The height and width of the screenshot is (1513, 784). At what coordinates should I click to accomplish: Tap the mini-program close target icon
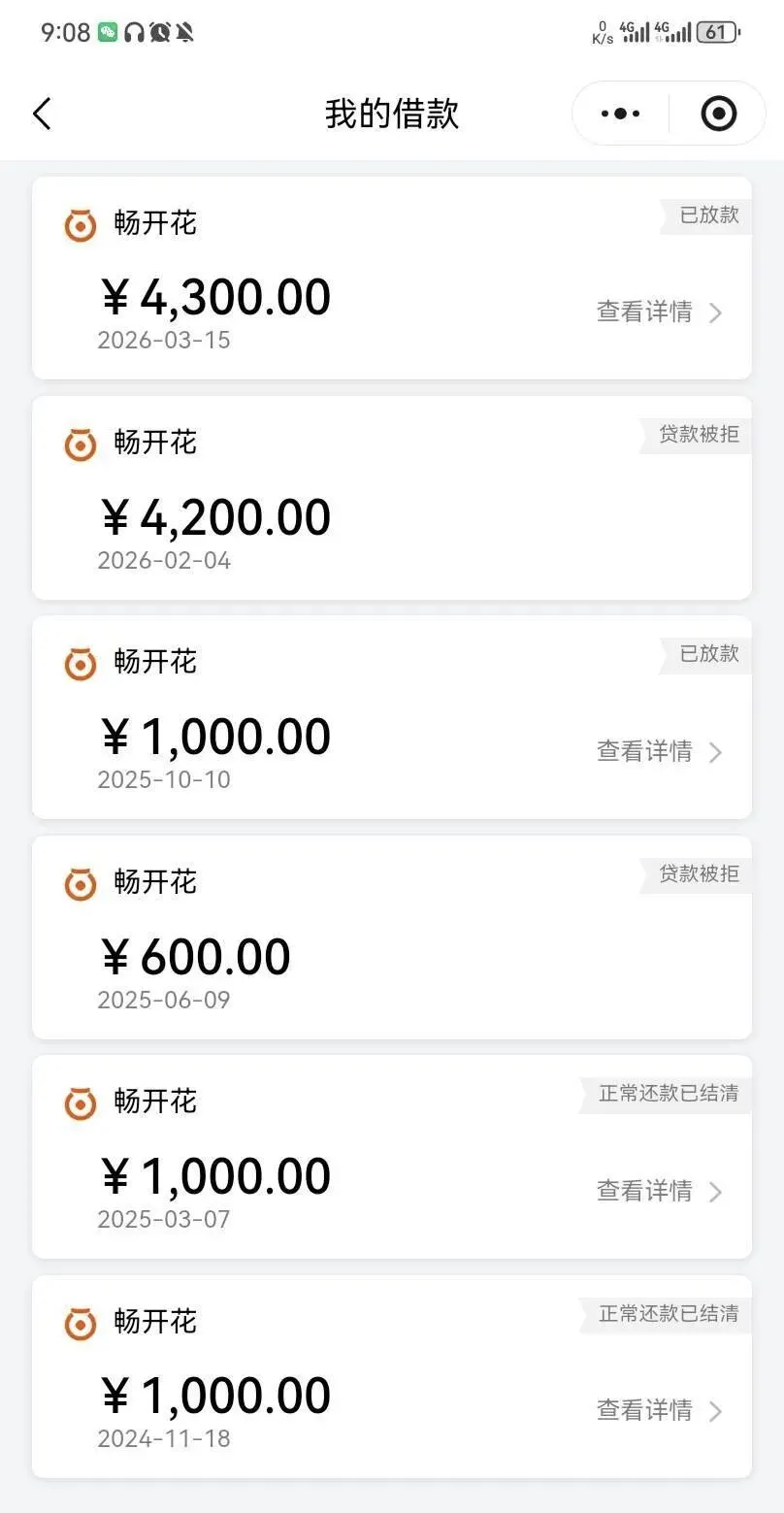pyautogui.click(x=718, y=114)
